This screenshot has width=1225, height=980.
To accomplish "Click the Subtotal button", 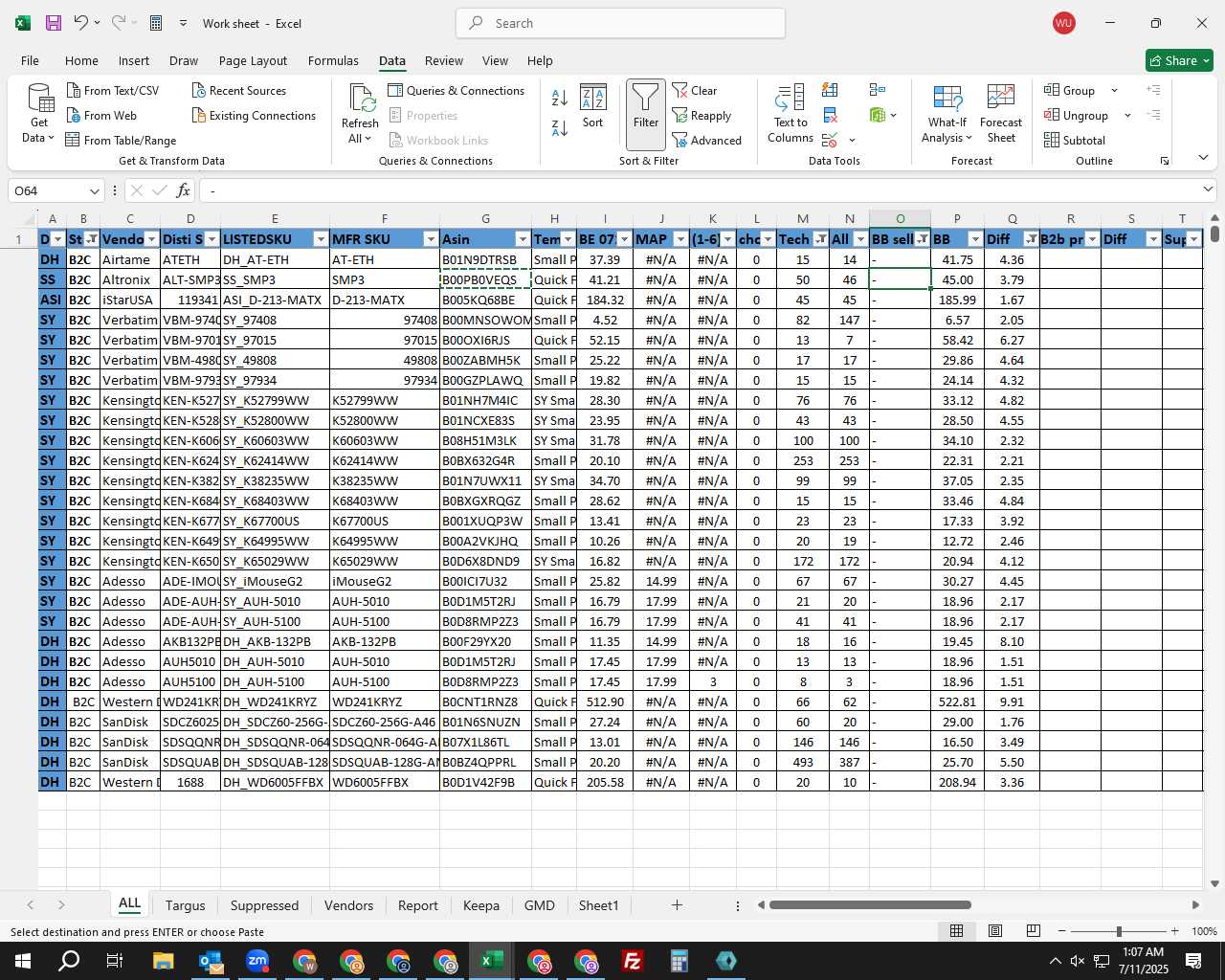I will [x=1075, y=140].
